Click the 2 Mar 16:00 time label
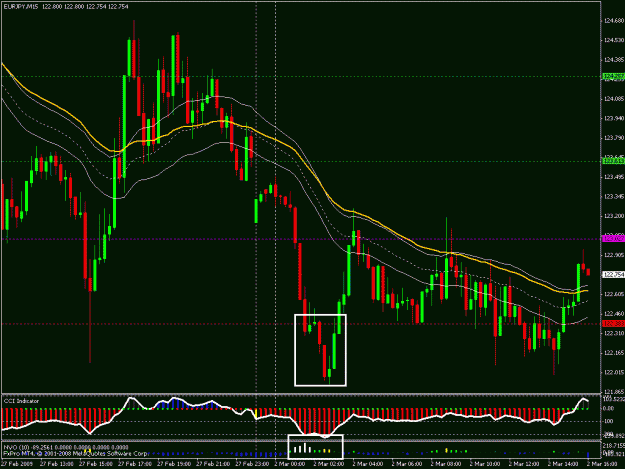Image resolution: width=625 pixels, height=469 pixels. coord(602,464)
